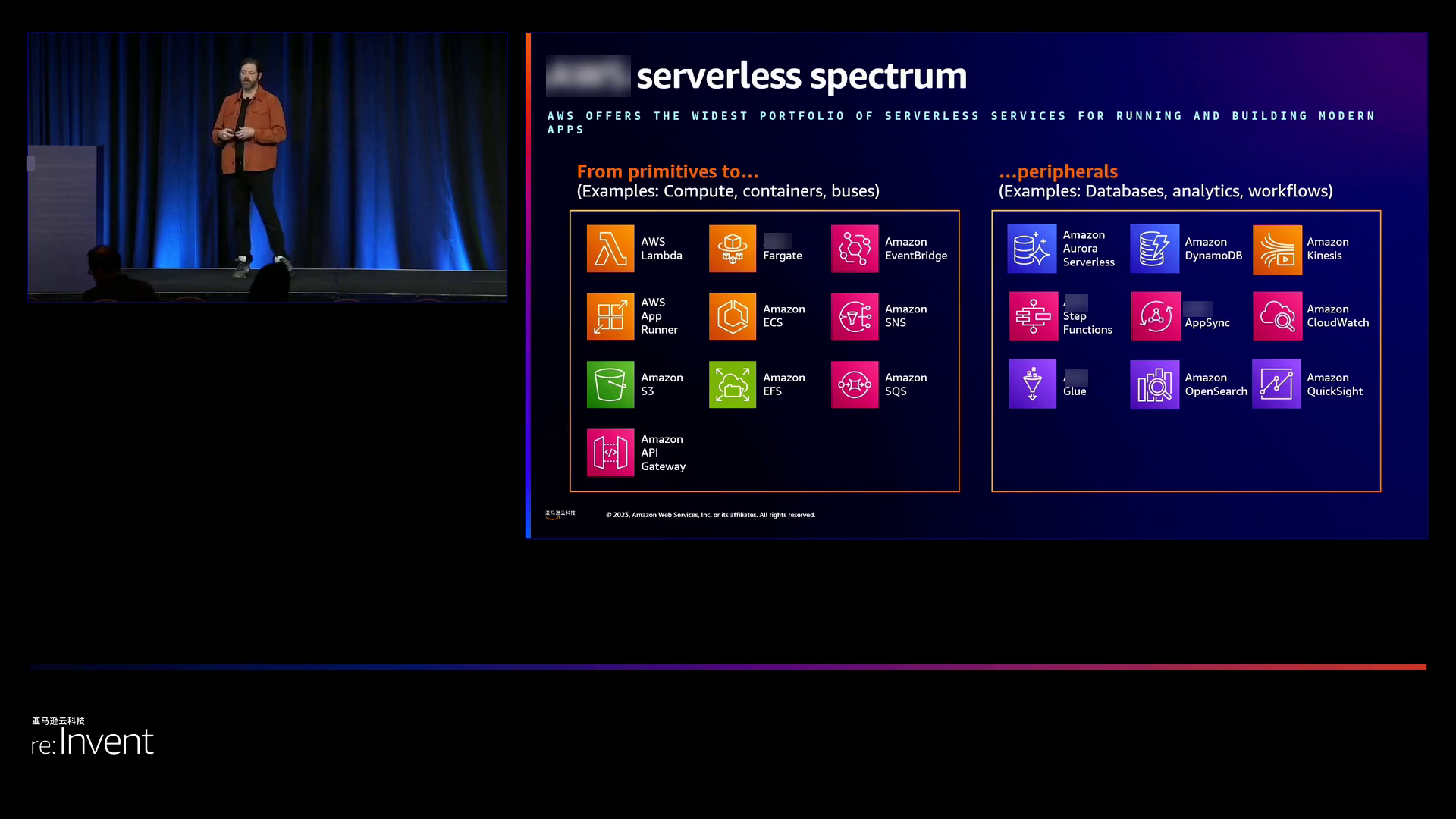Click the Fargate container icon
This screenshot has width=1456, height=819.
click(x=733, y=249)
